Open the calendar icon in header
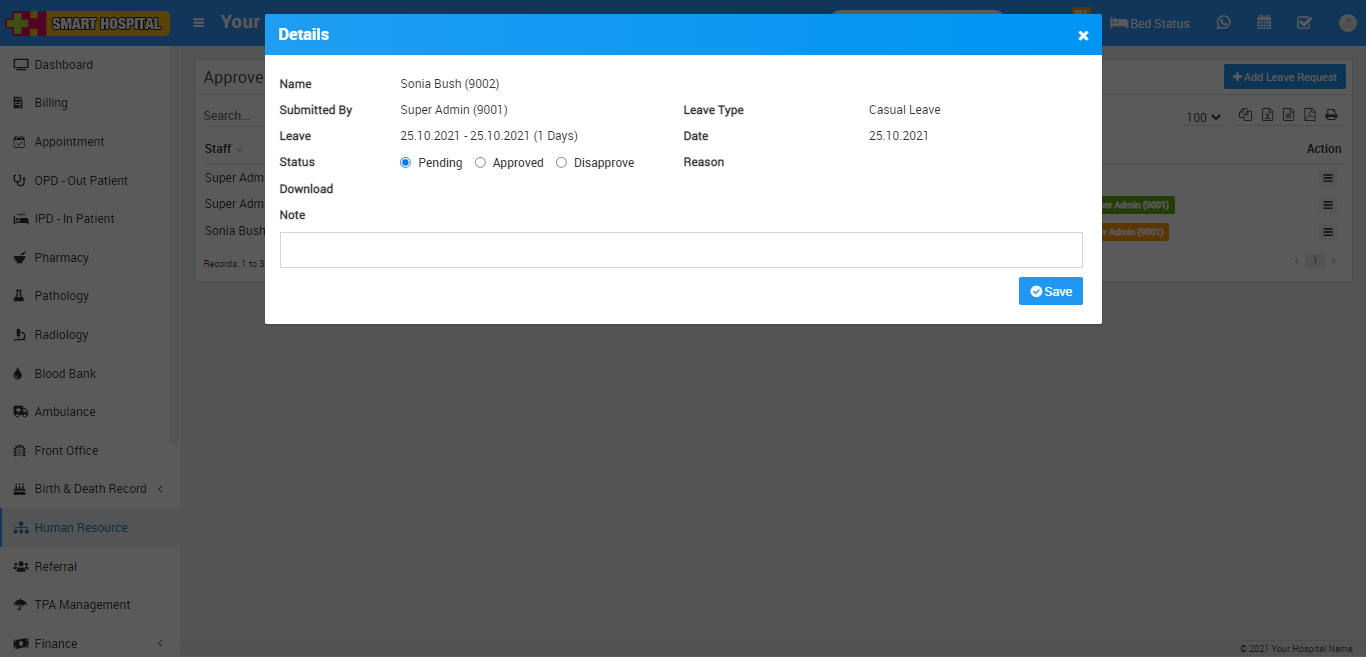 click(x=1264, y=23)
